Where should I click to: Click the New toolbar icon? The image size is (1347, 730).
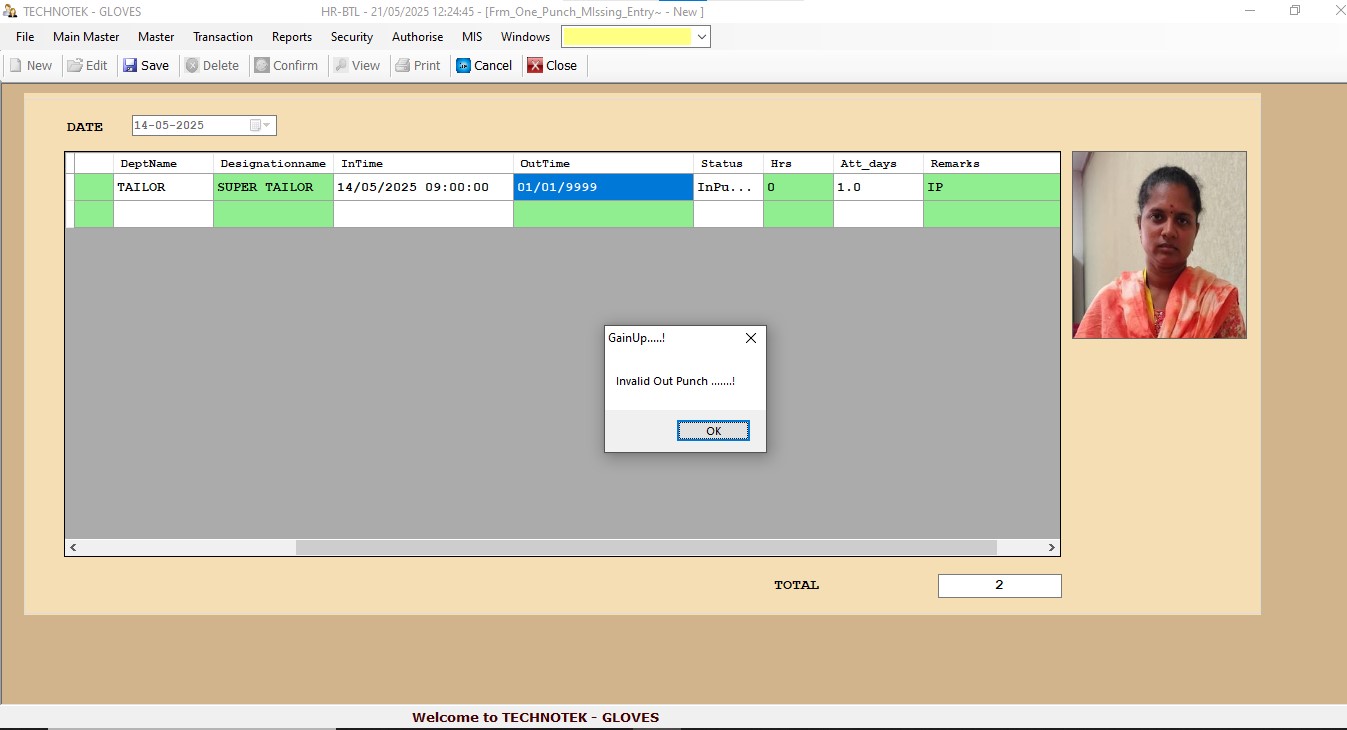[16, 66]
